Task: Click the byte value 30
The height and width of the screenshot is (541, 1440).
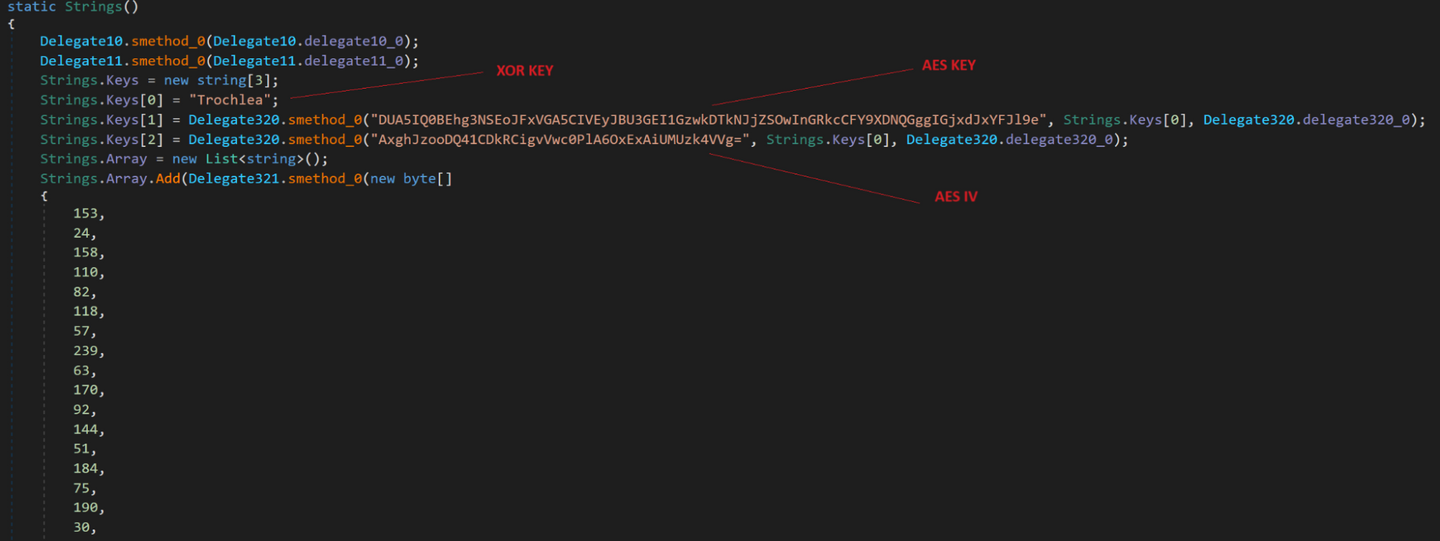Action: 84,527
